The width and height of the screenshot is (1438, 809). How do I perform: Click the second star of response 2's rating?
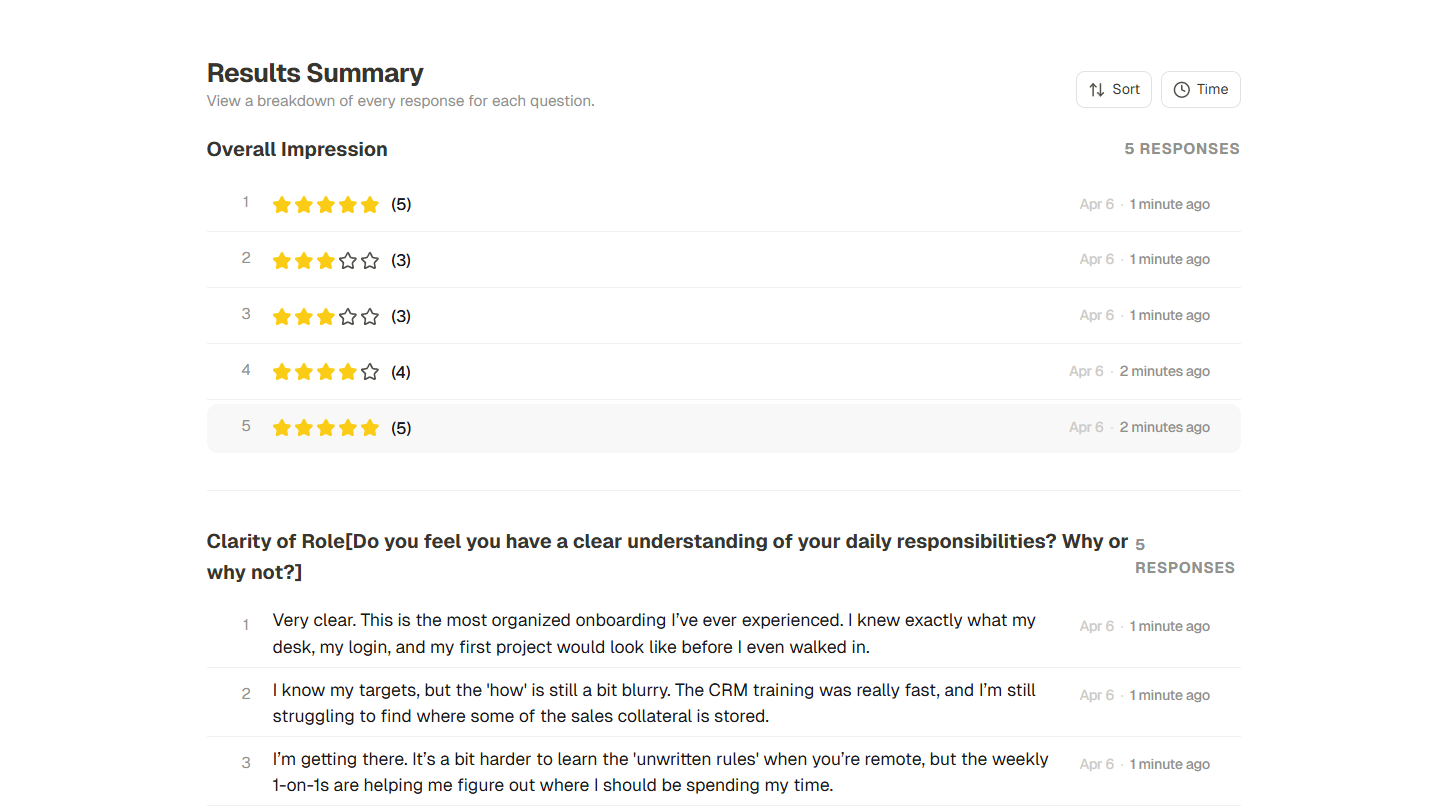click(304, 260)
